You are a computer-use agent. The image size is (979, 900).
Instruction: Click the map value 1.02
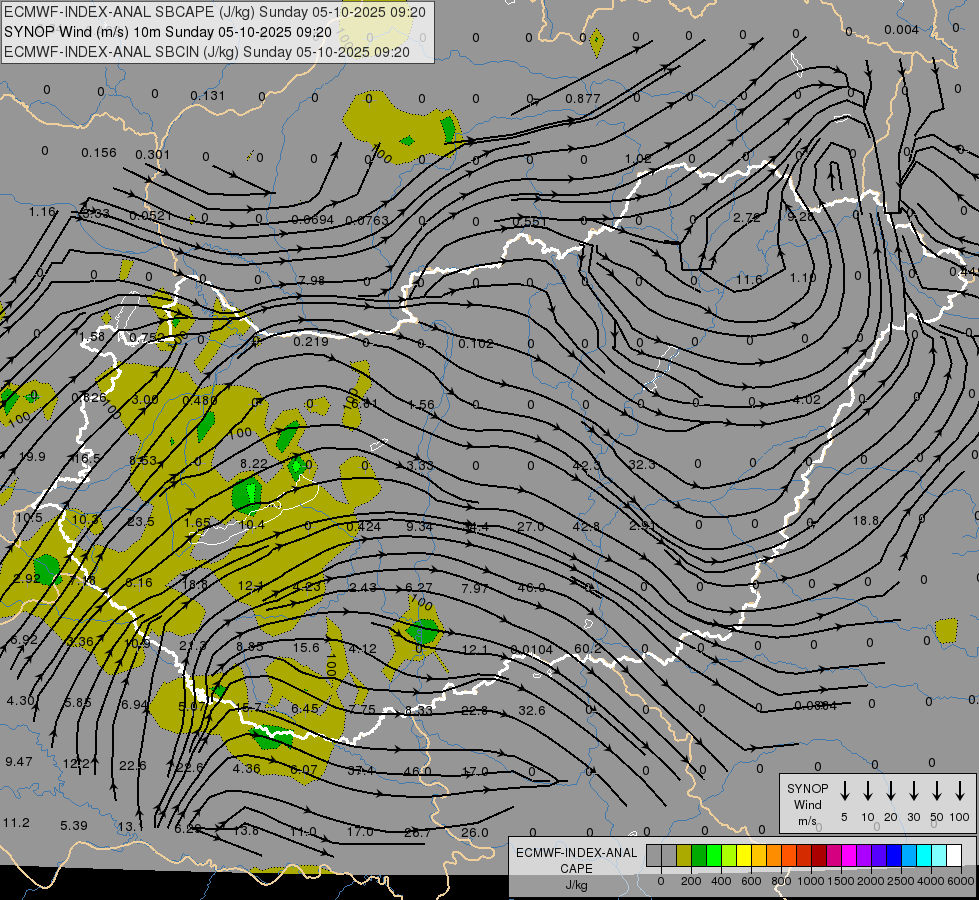pyautogui.click(x=638, y=159)
